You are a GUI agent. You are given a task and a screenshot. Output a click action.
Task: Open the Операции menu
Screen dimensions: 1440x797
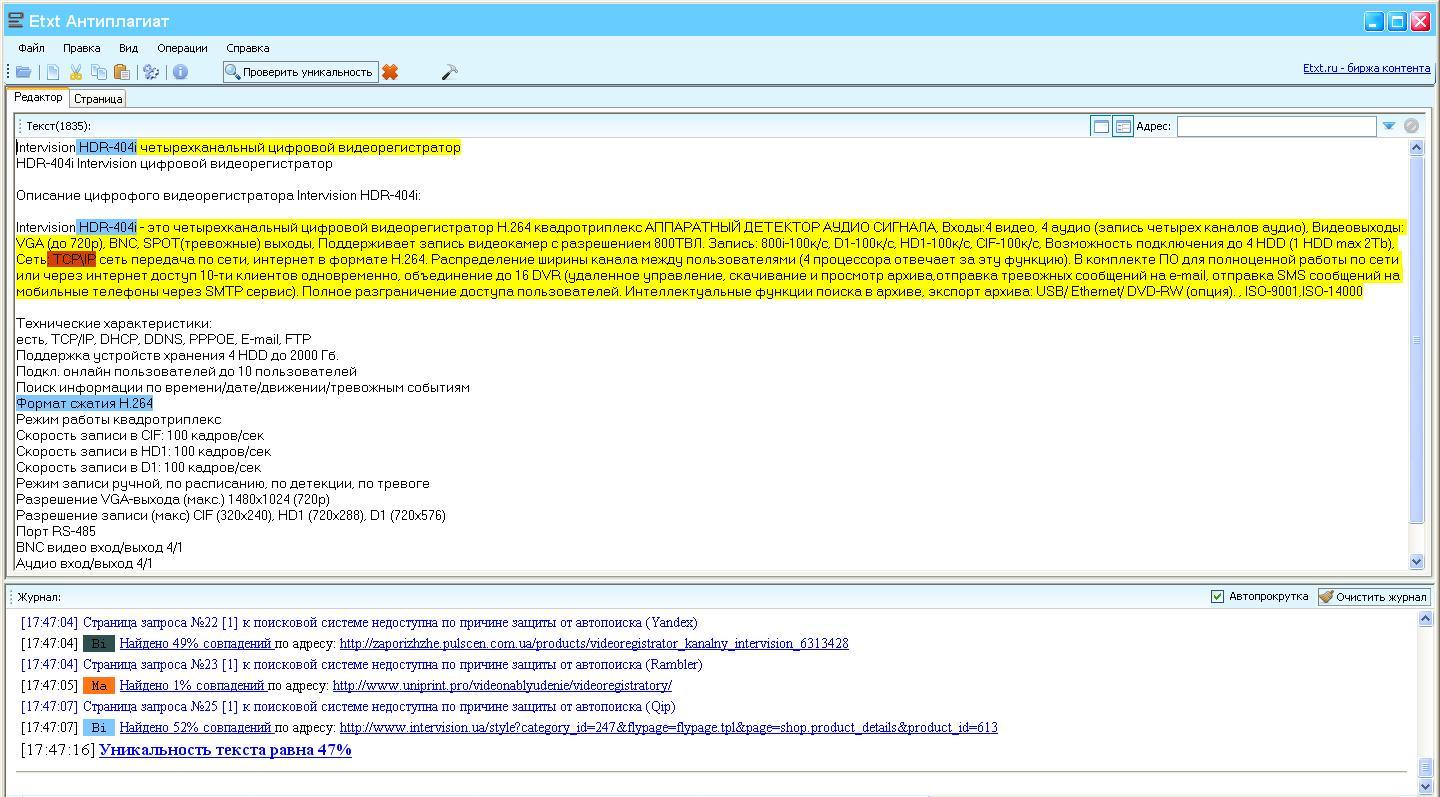click(x=182, y=48)
